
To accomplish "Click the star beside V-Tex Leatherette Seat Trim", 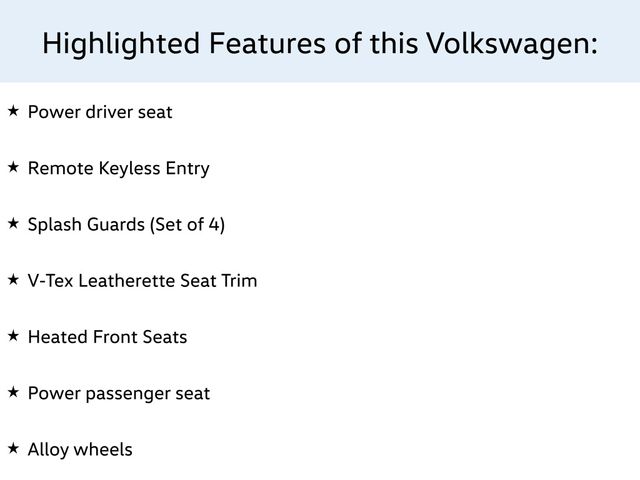I will (13, 279).
